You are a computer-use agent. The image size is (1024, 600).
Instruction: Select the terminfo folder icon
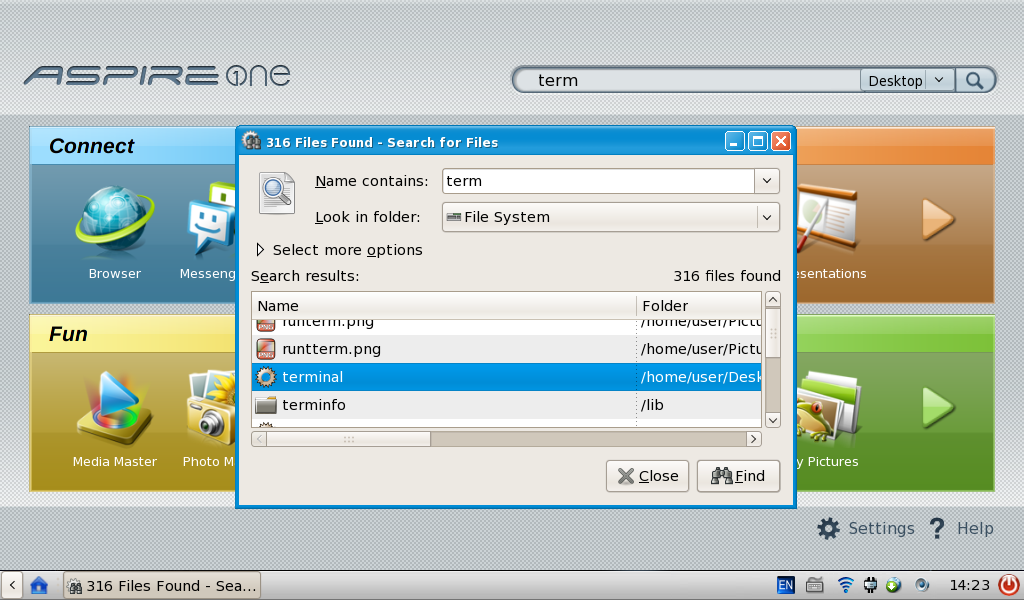click(x=266, y=405)
